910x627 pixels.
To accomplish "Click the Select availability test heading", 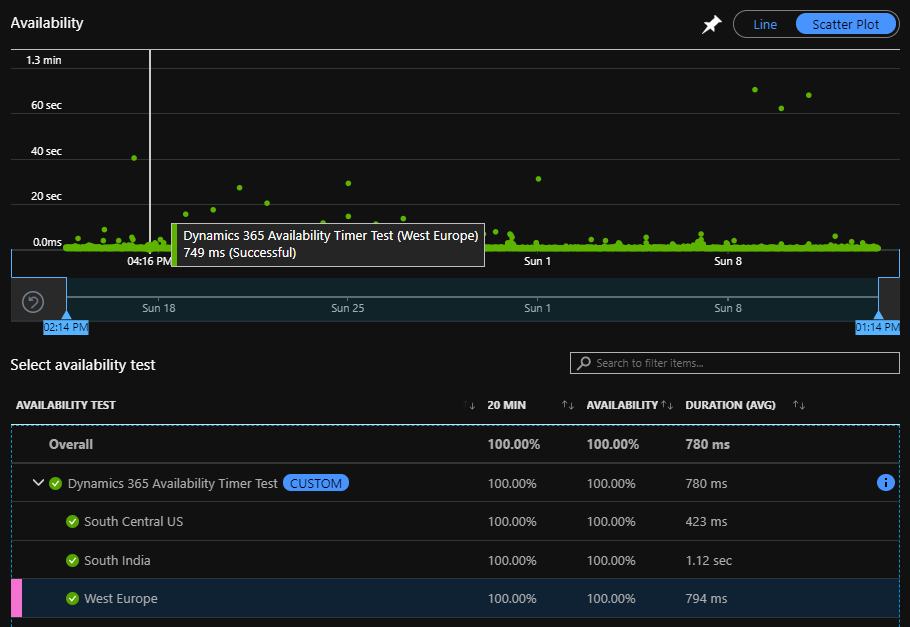I will [83, 365].
